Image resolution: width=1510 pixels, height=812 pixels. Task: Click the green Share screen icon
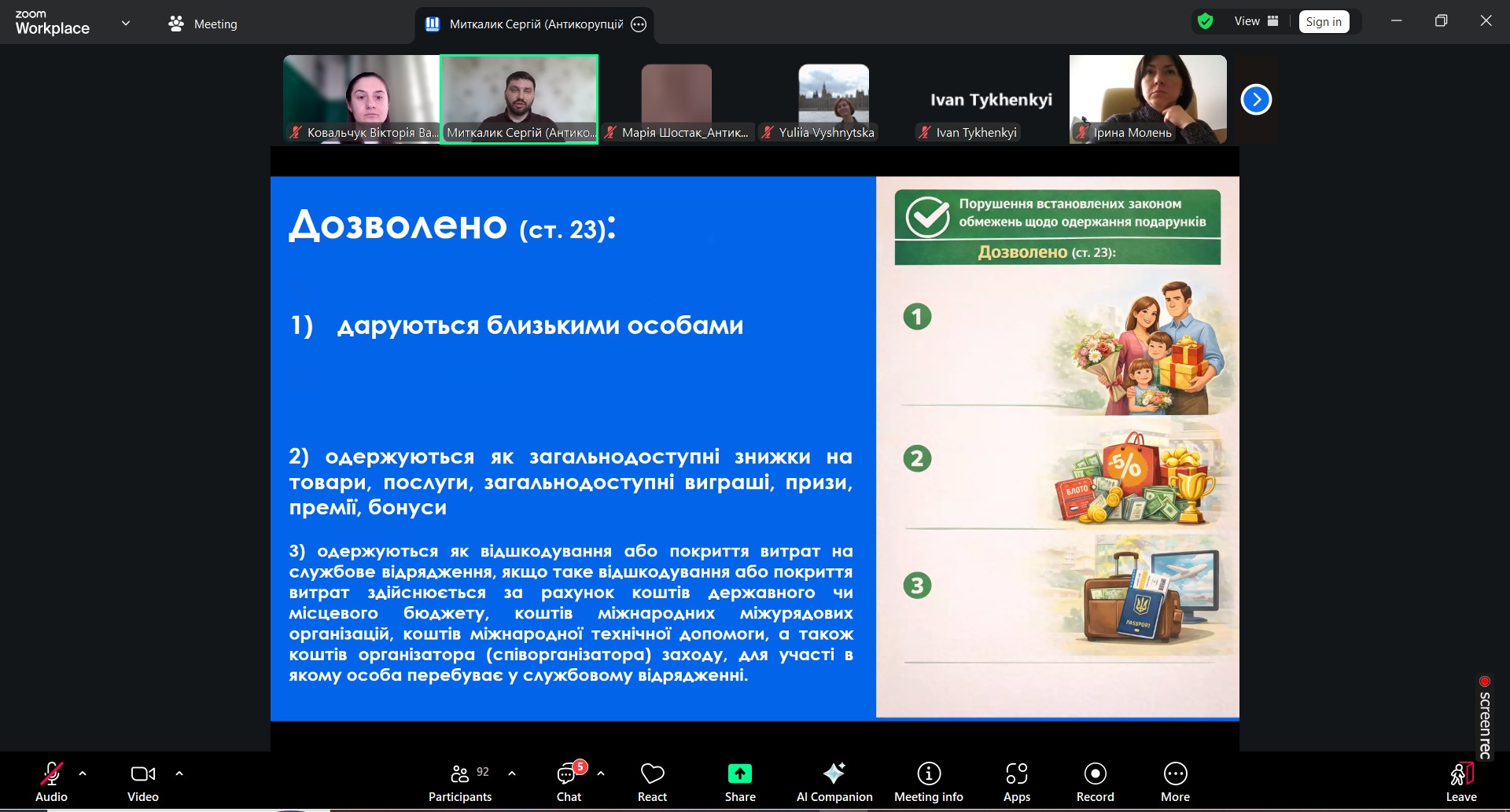point(739,774)
